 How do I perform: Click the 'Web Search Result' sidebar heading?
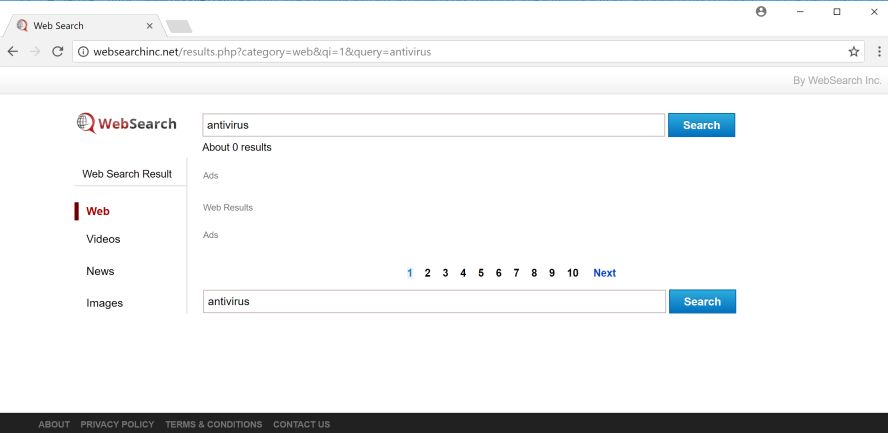coord(127,174)
